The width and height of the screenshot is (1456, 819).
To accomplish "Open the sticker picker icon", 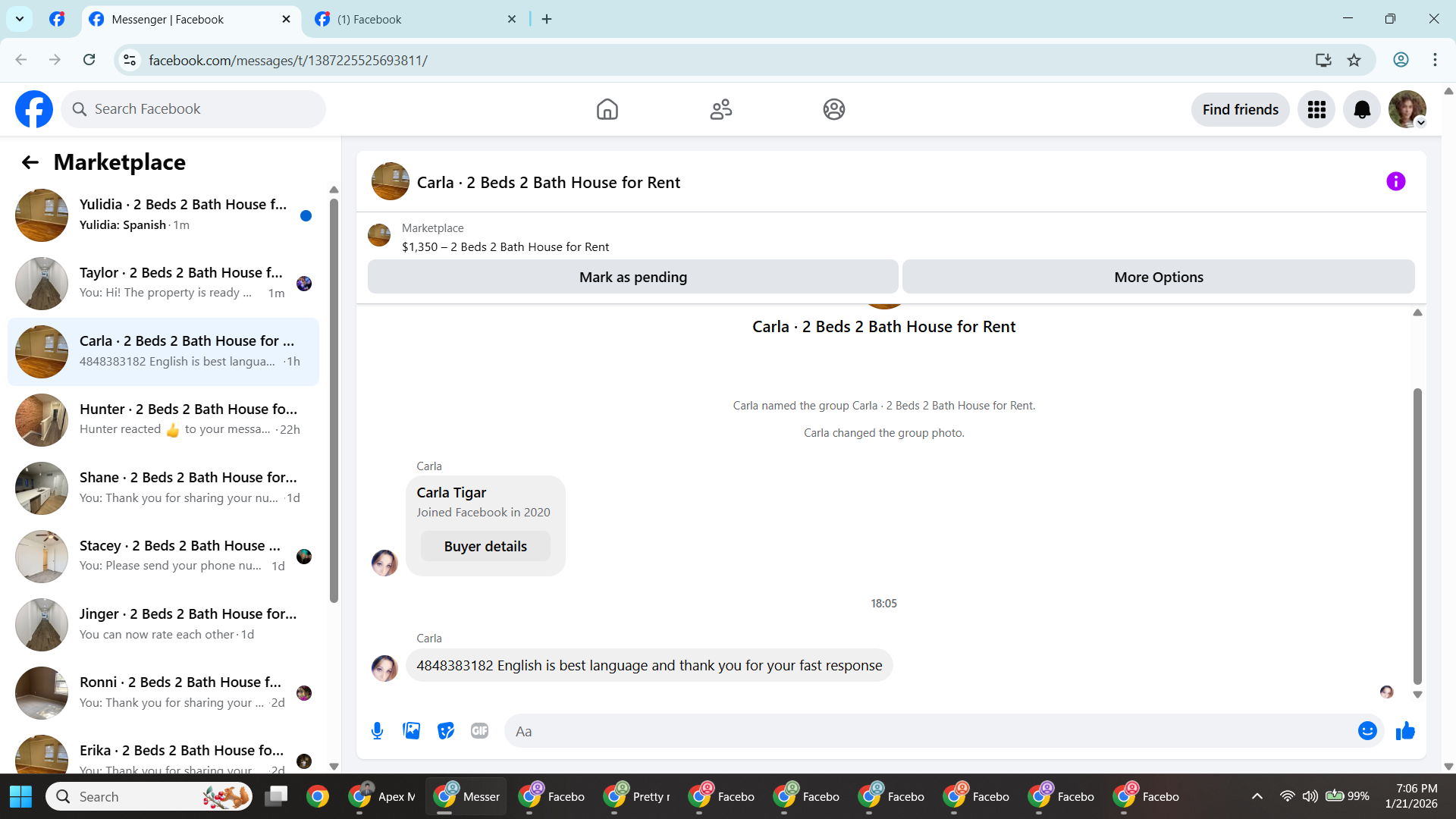I will point(446,731).
